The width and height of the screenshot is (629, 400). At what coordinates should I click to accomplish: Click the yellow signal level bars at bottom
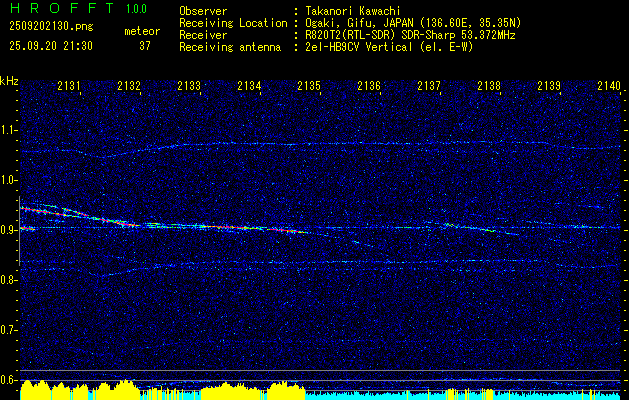pyautogui.click(x=162, y=390)
